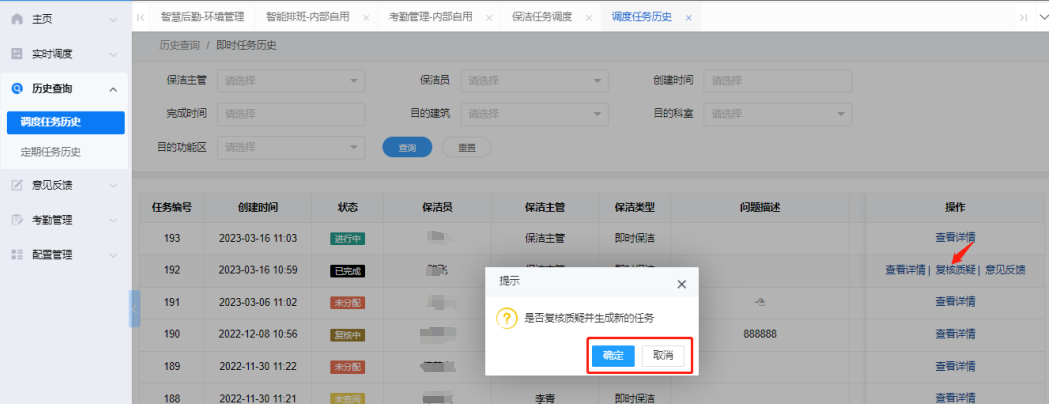Expand the 考勤管理 menu chevron
1050x404 pixels.
click(113, 220)
